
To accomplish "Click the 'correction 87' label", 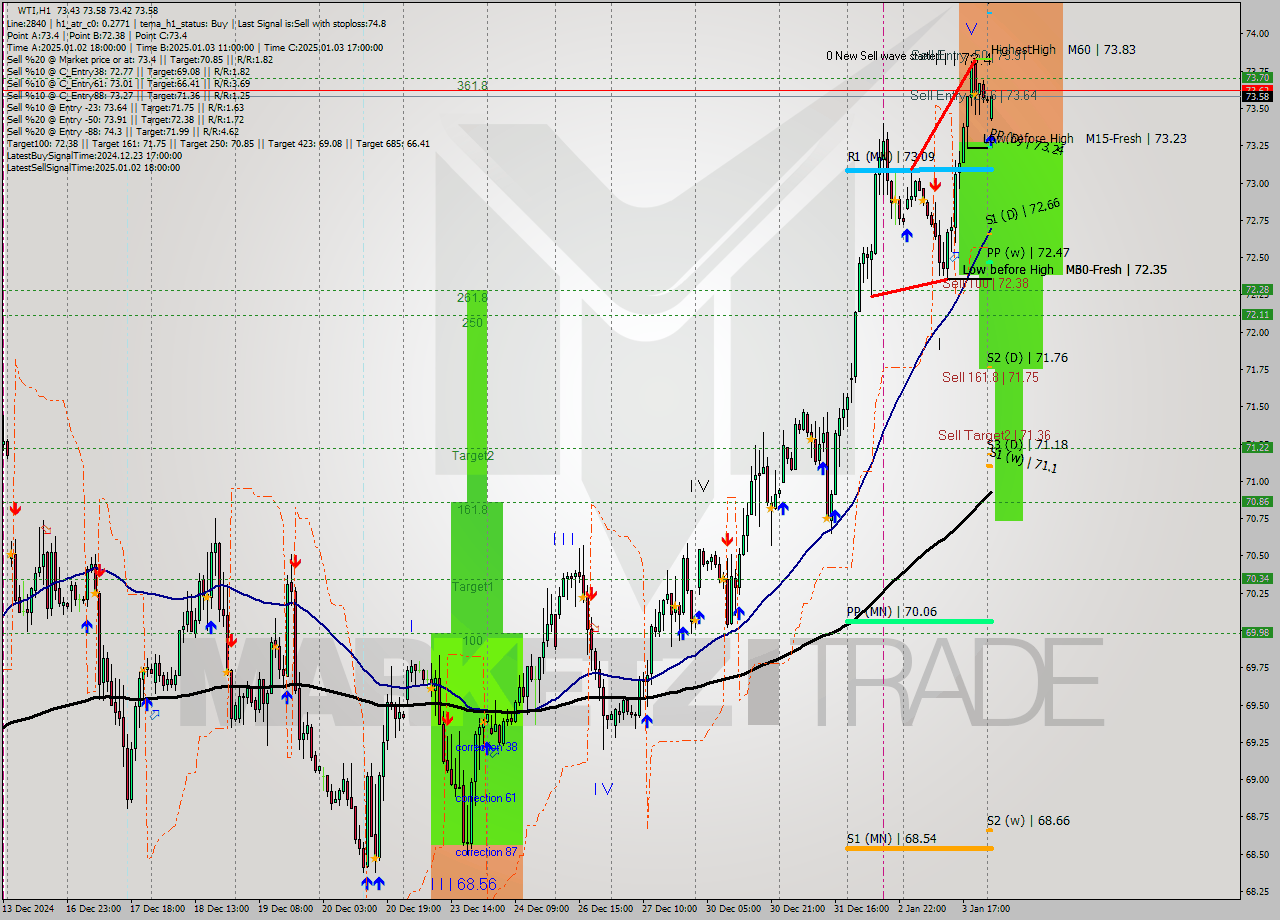I will tap(486, 852).
